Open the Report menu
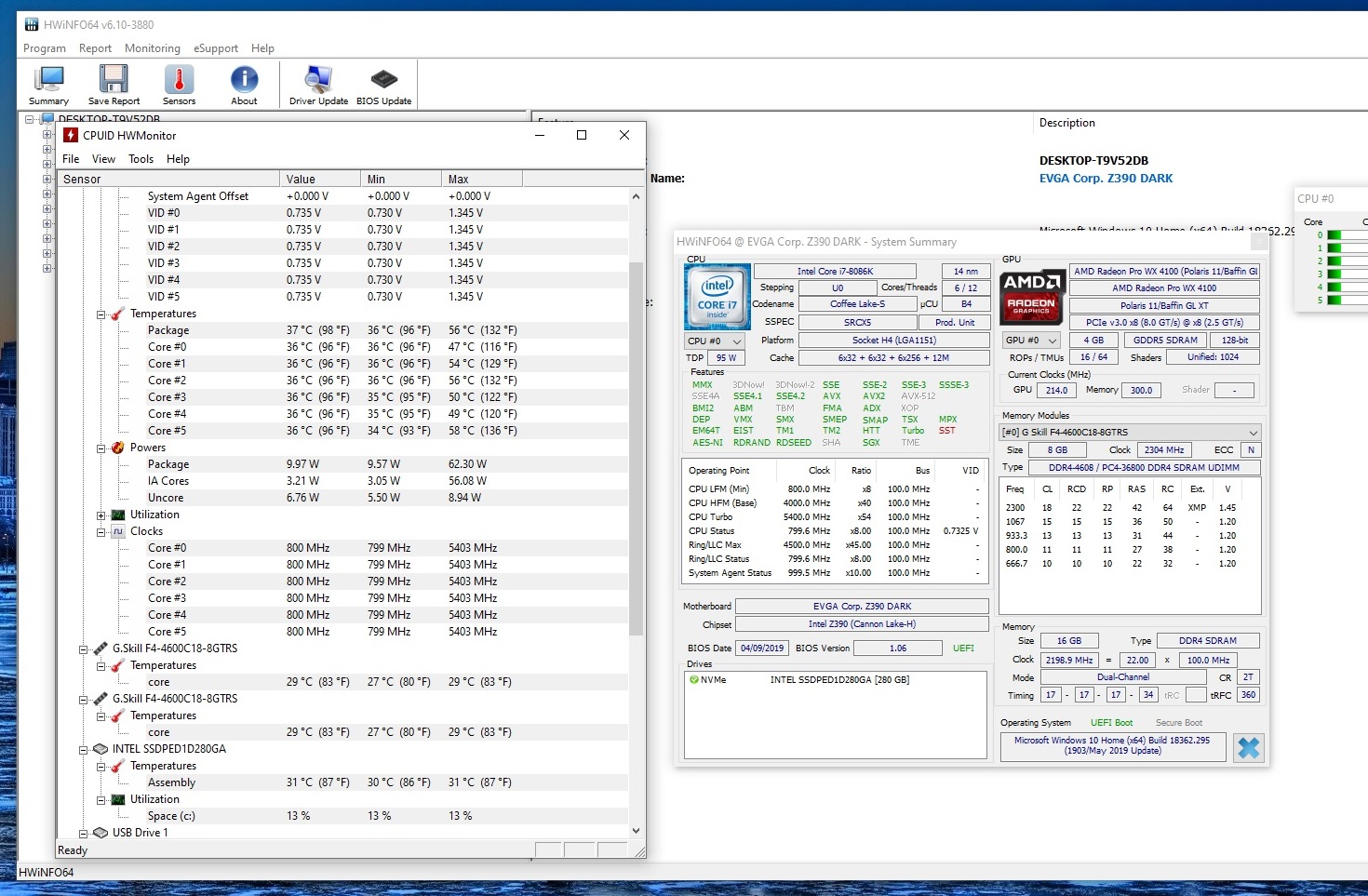Screen dimensions: 1368x896 click(x=95, y=48)
